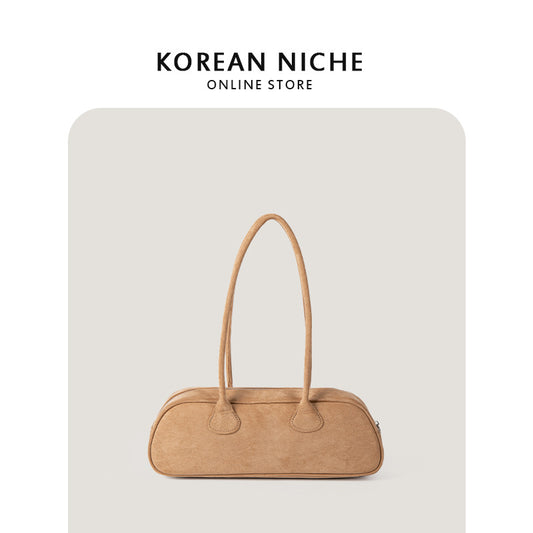Click the left handle attachment tab

pos(224,418)
